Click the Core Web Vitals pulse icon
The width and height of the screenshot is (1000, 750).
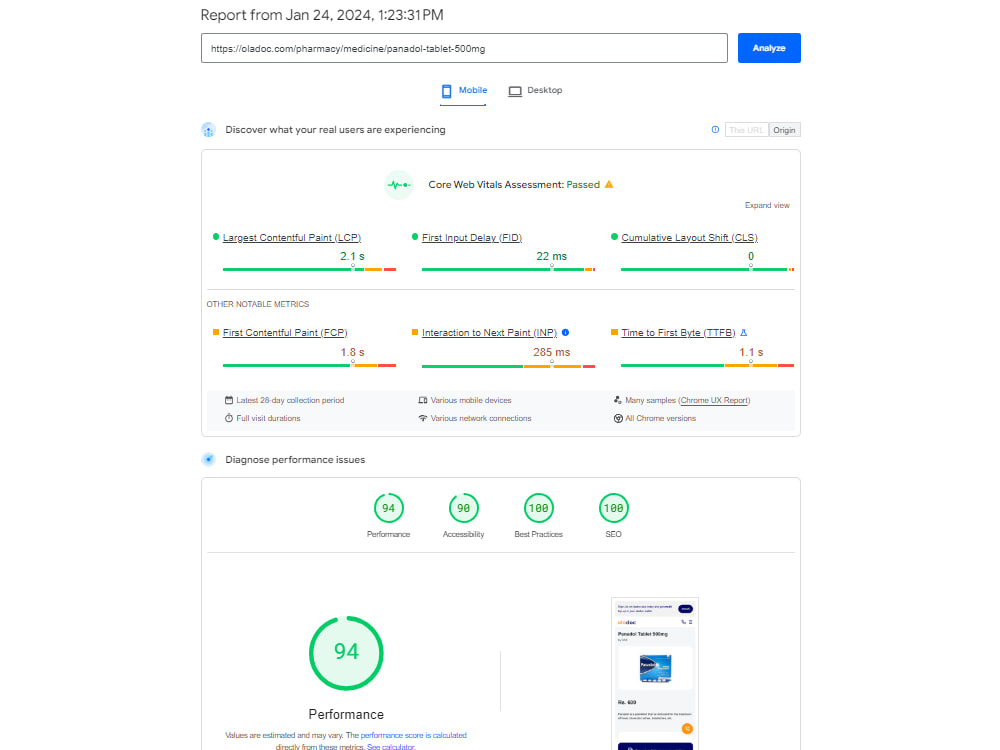pyautogui.click(x=399, y=185)
